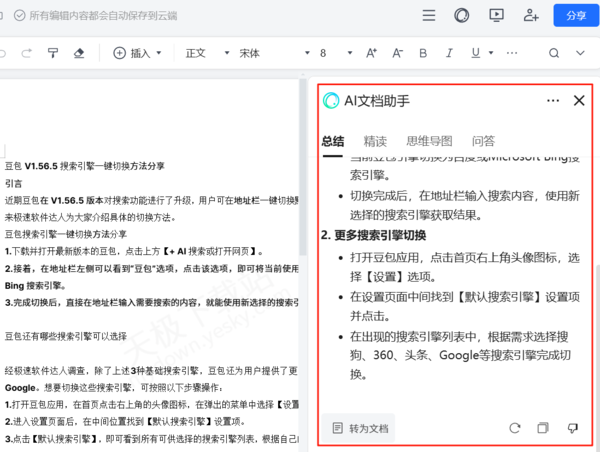
Task: Click the add collaborator icon
Action: pos(531,15)
